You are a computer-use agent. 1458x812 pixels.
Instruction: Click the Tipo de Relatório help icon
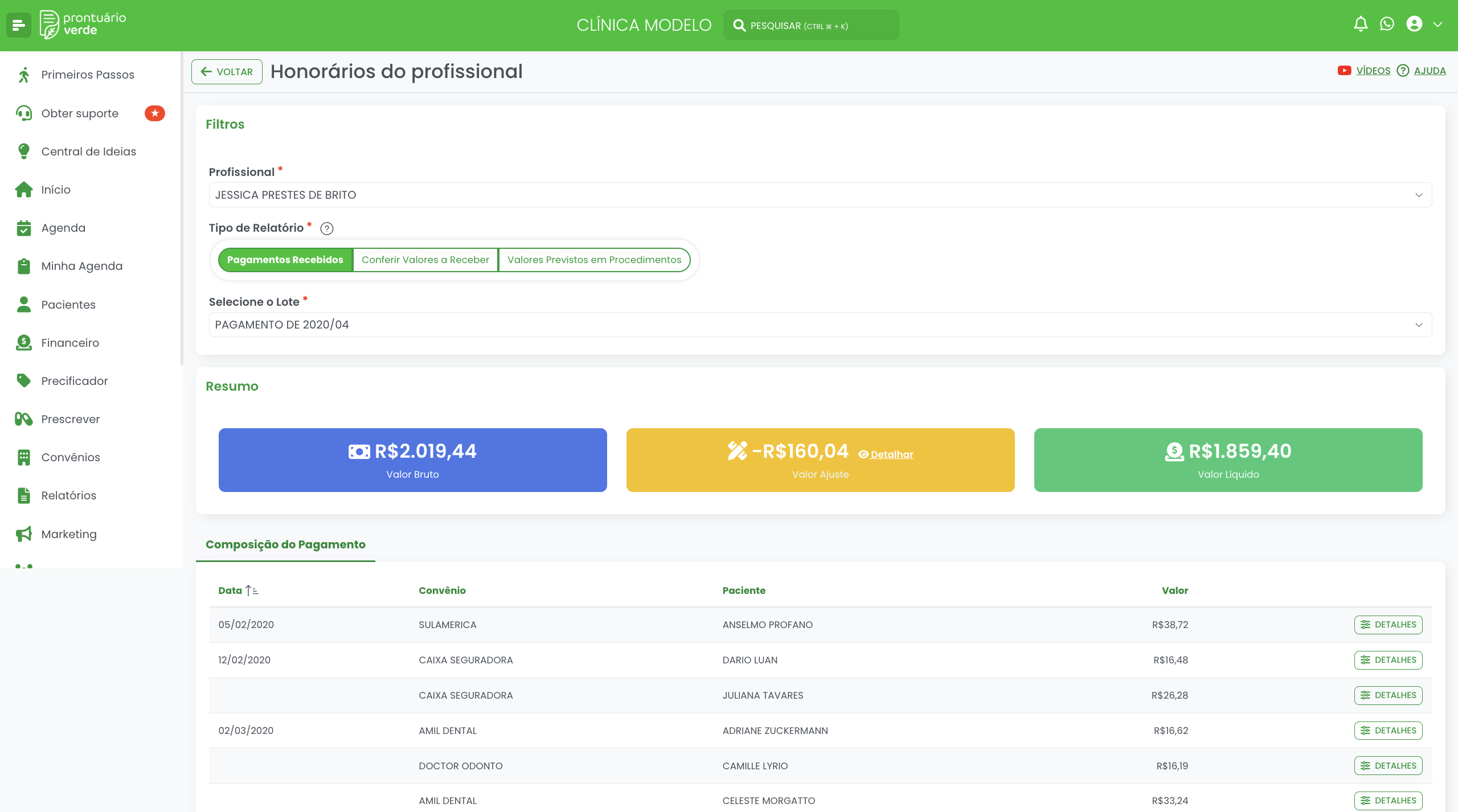coord(327,228)
